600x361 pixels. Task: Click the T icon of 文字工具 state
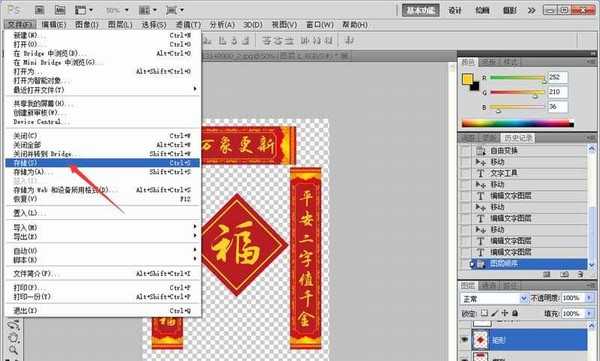tap(481, 173)
